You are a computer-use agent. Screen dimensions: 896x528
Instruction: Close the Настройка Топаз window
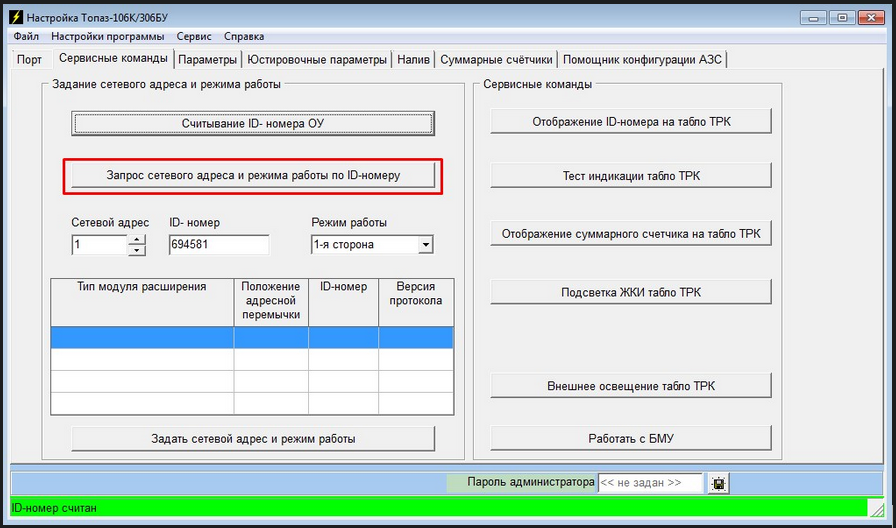click(871, 18)
